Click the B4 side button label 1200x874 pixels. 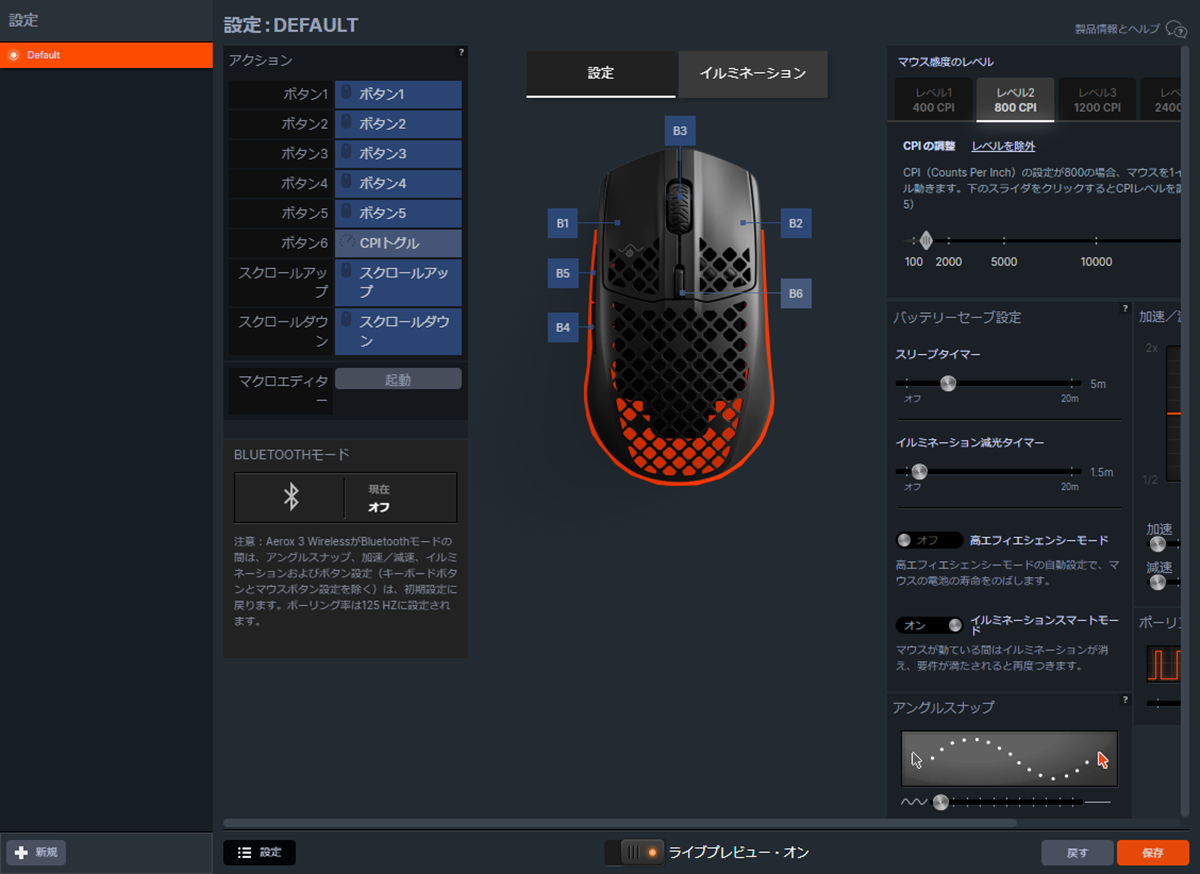click(563, 327)
